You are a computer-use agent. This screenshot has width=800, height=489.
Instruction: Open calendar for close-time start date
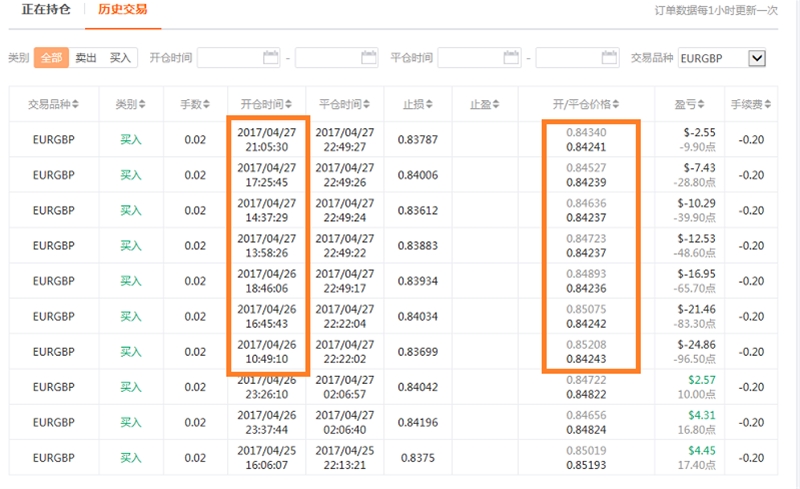tap(511, 57)
